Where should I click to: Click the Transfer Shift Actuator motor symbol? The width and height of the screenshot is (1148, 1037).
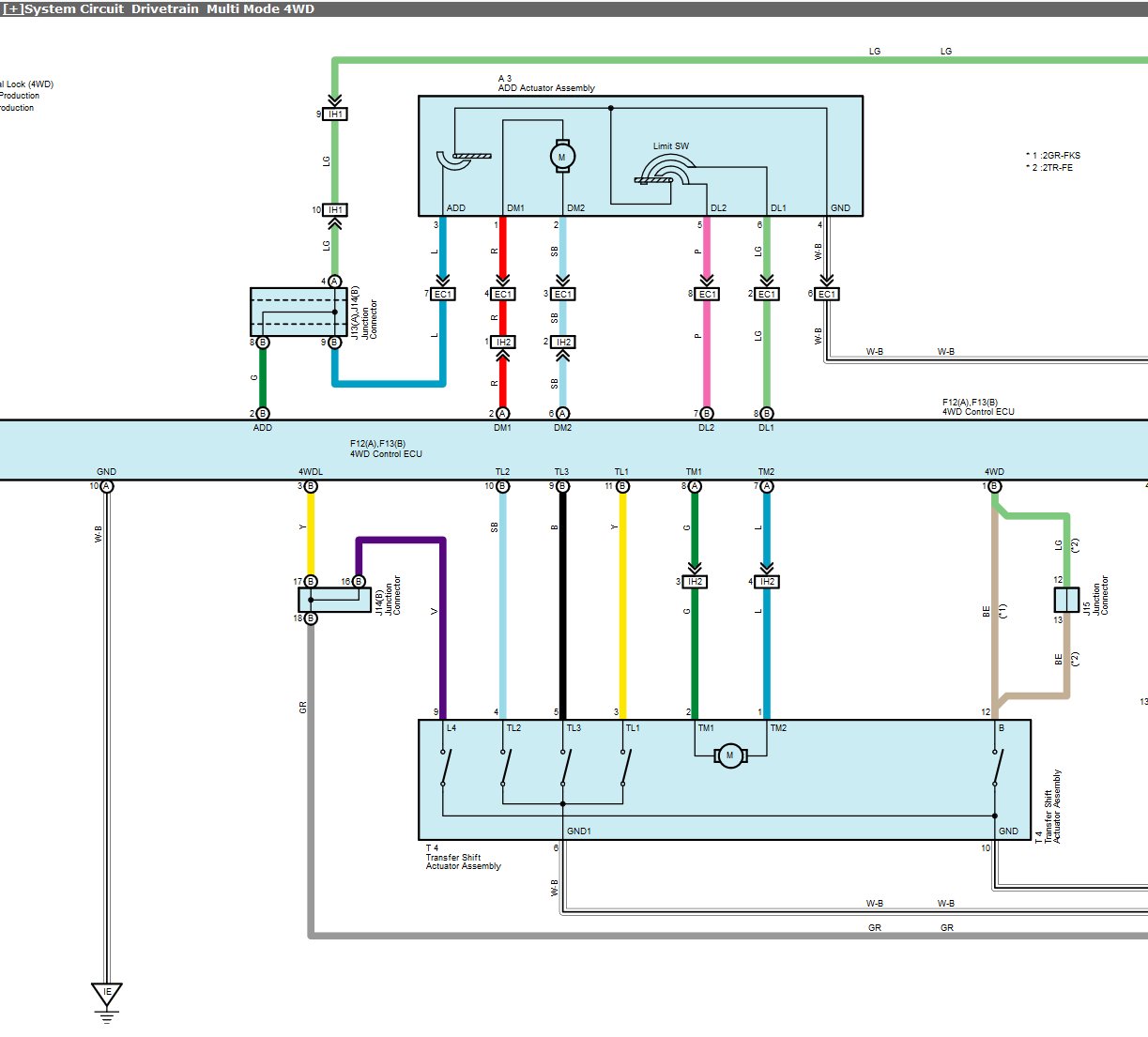729,755
